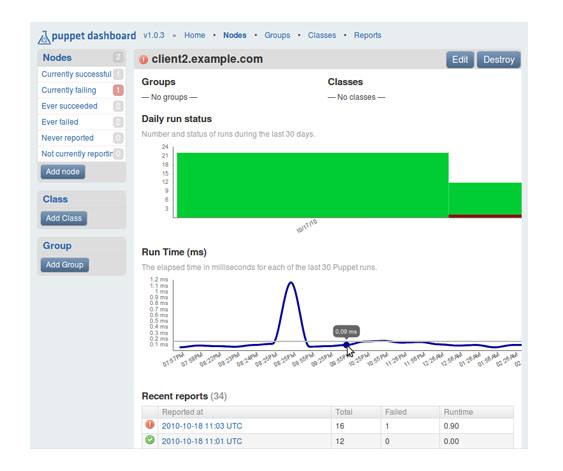Open the report 2010-10-18 11:01 UTC

click(x=202, y=441)
